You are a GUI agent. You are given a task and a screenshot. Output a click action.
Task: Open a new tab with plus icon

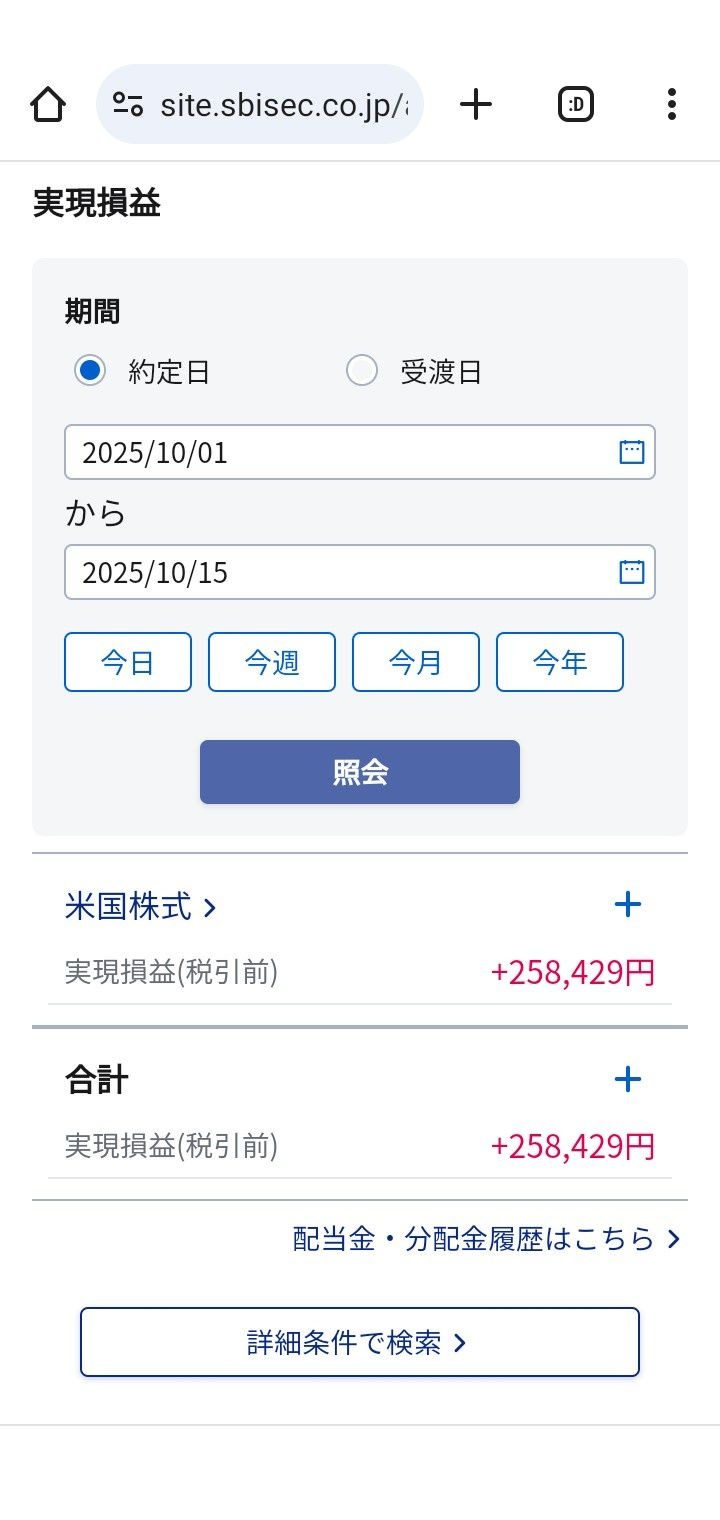click(x=476, y=104)
